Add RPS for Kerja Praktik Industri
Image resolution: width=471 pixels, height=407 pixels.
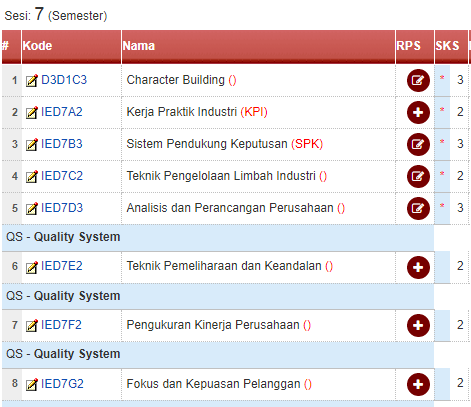click(418, 112)
